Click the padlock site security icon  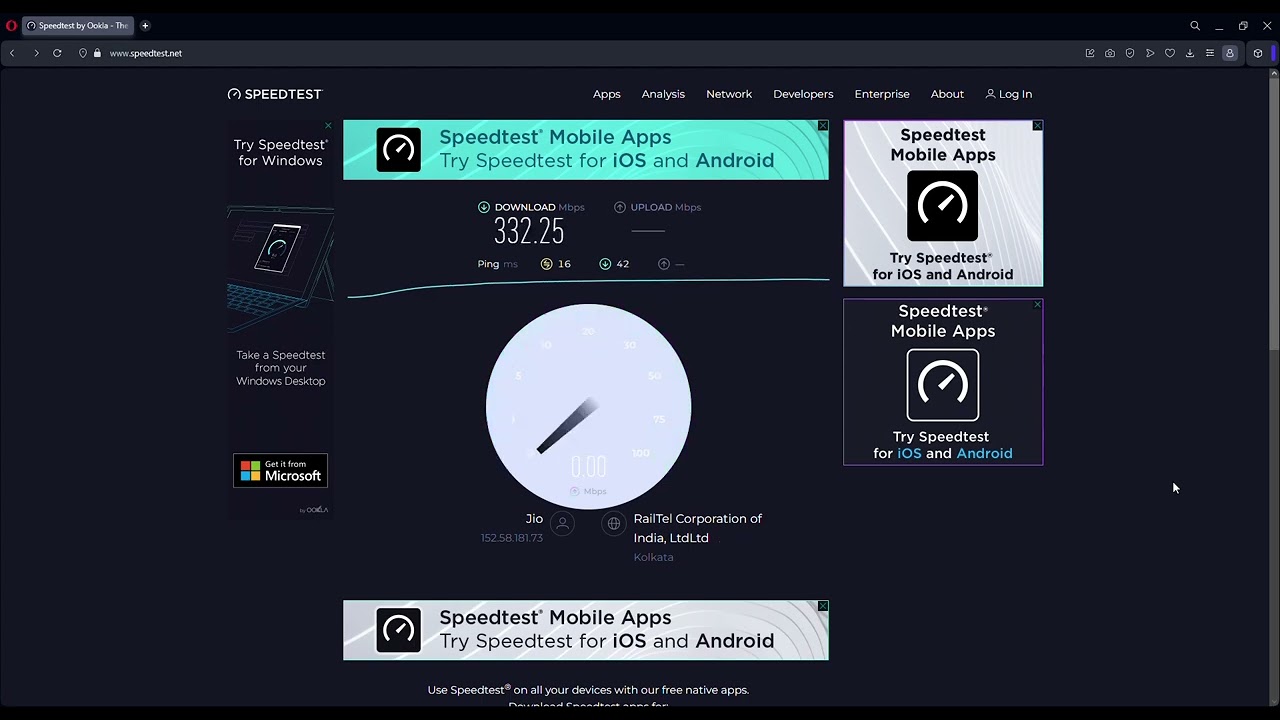coord(97,53)
